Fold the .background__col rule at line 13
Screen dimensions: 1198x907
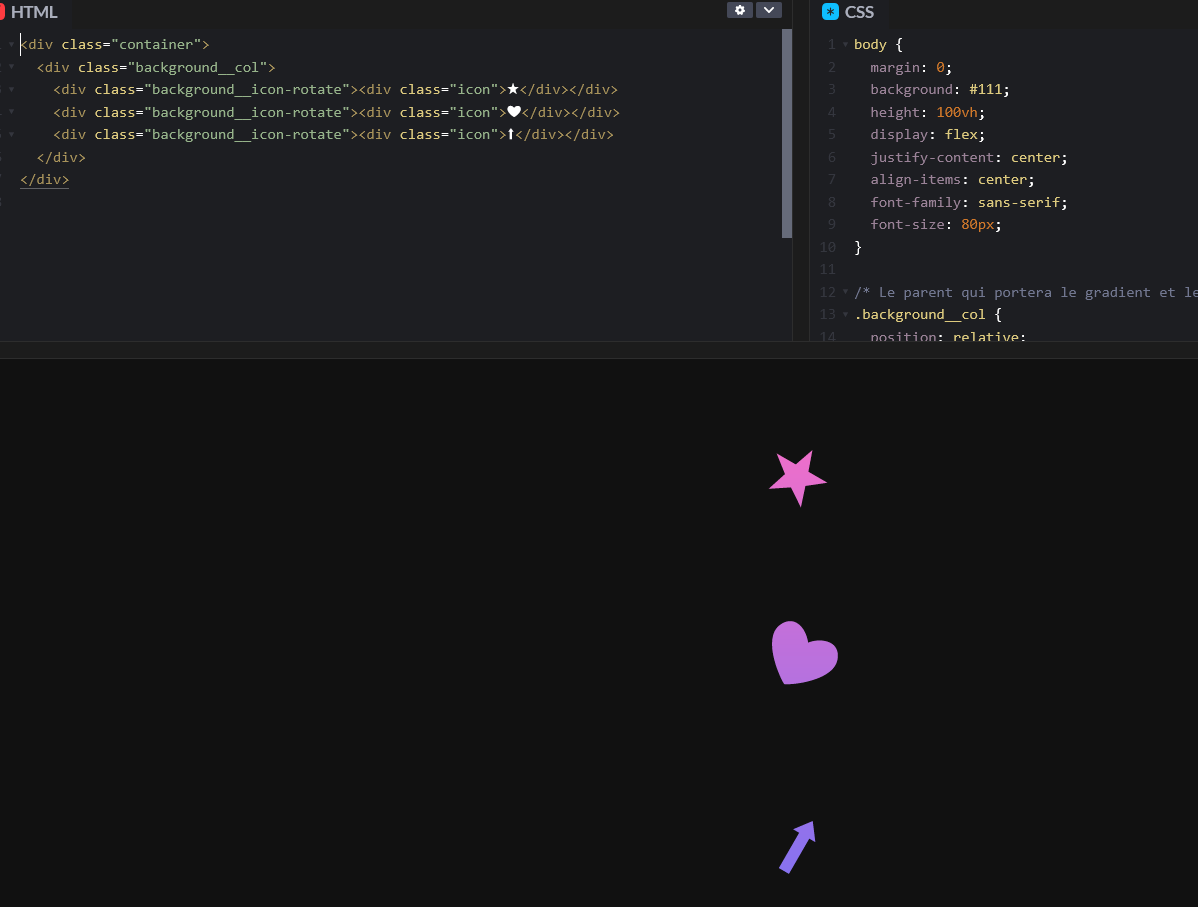pyautogui.click(x=845, y=315)
